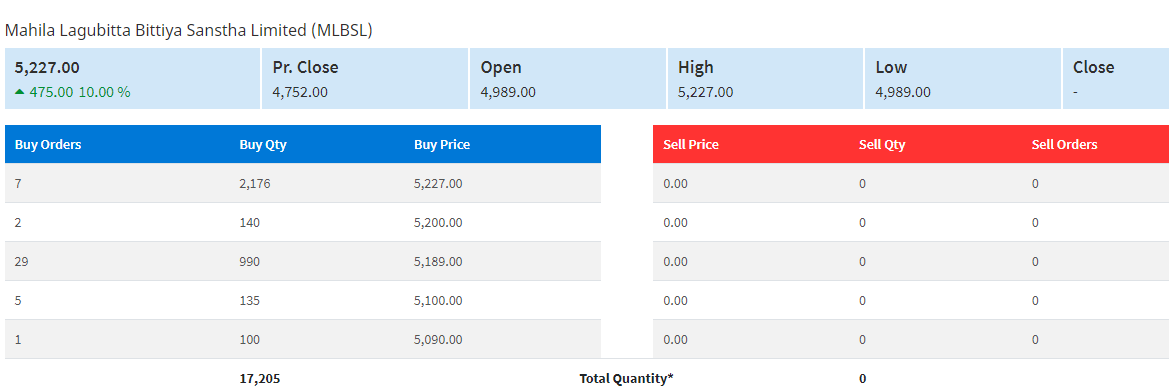Click the last traded price 5,227.00

pyautogui.click(x=47, y=67)
